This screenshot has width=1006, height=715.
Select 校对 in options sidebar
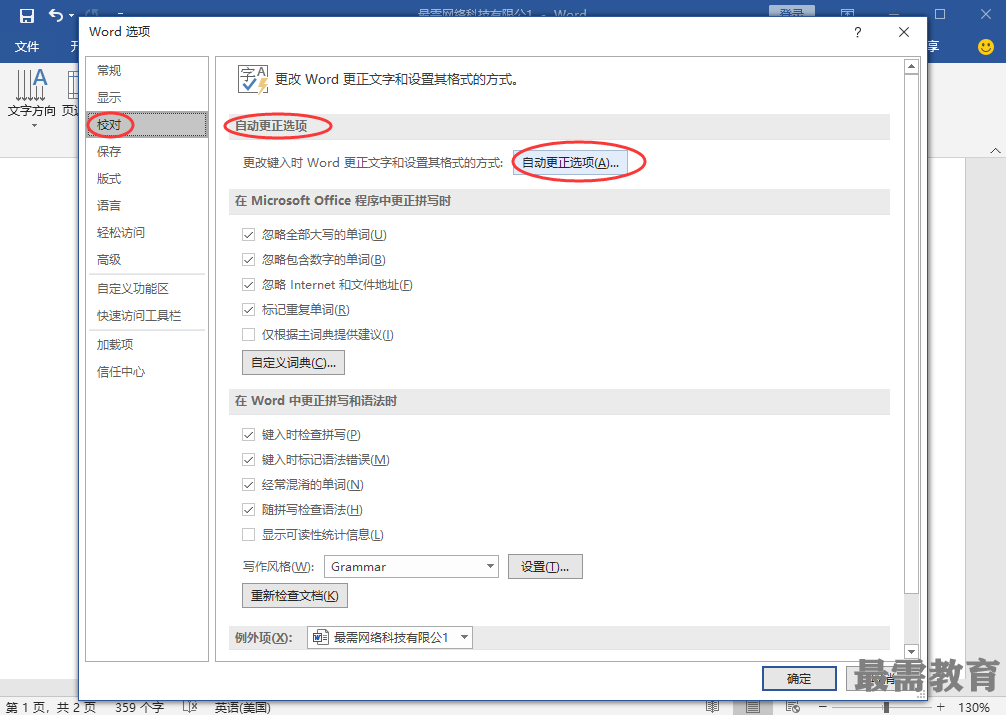pos(147,125)
